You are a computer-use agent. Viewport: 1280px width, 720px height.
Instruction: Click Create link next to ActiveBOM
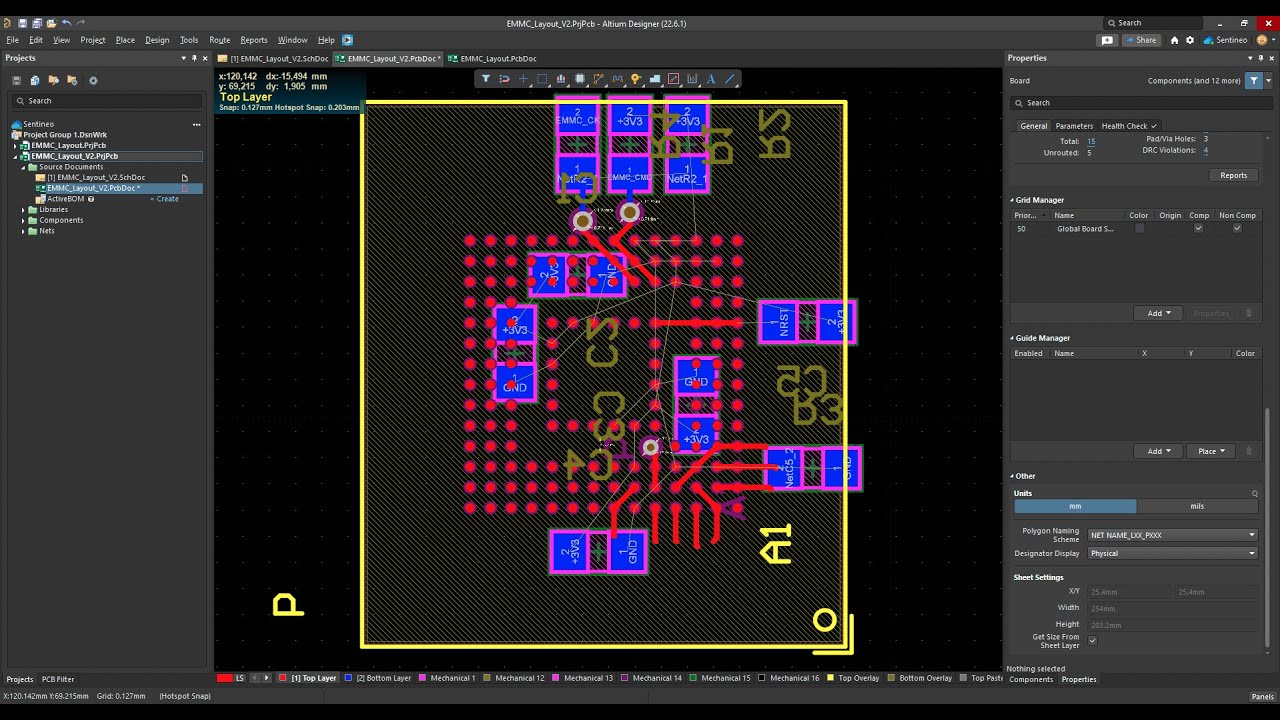[x=167, y=199]
